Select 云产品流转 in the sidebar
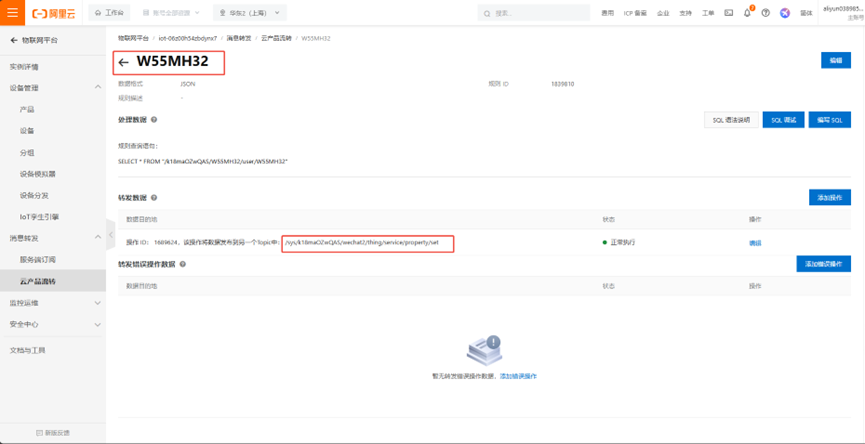This screenshot has width=865, height=444. pyautogui.click(x=38, y=281)
